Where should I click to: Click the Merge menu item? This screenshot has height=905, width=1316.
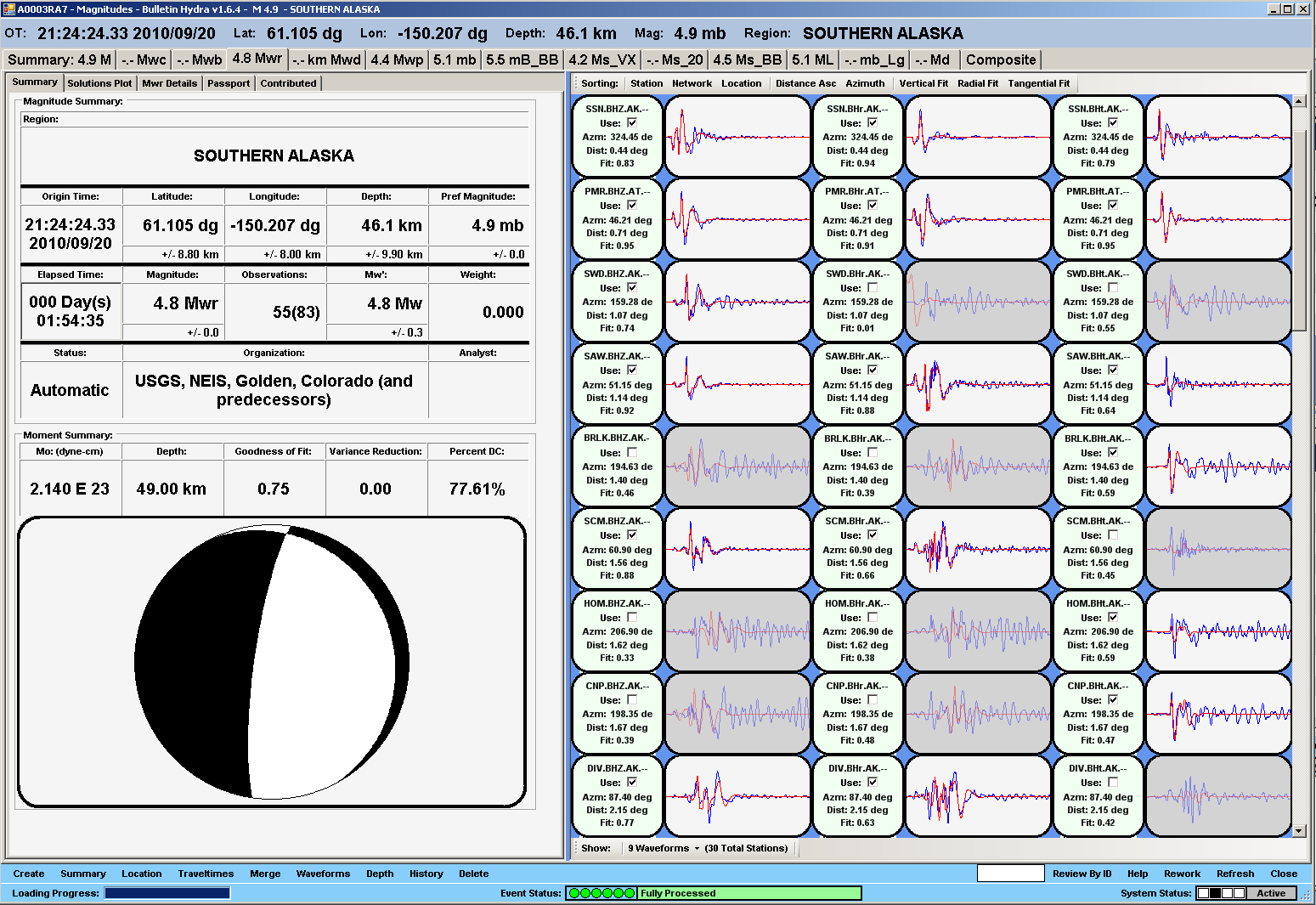tap(265, 874)
